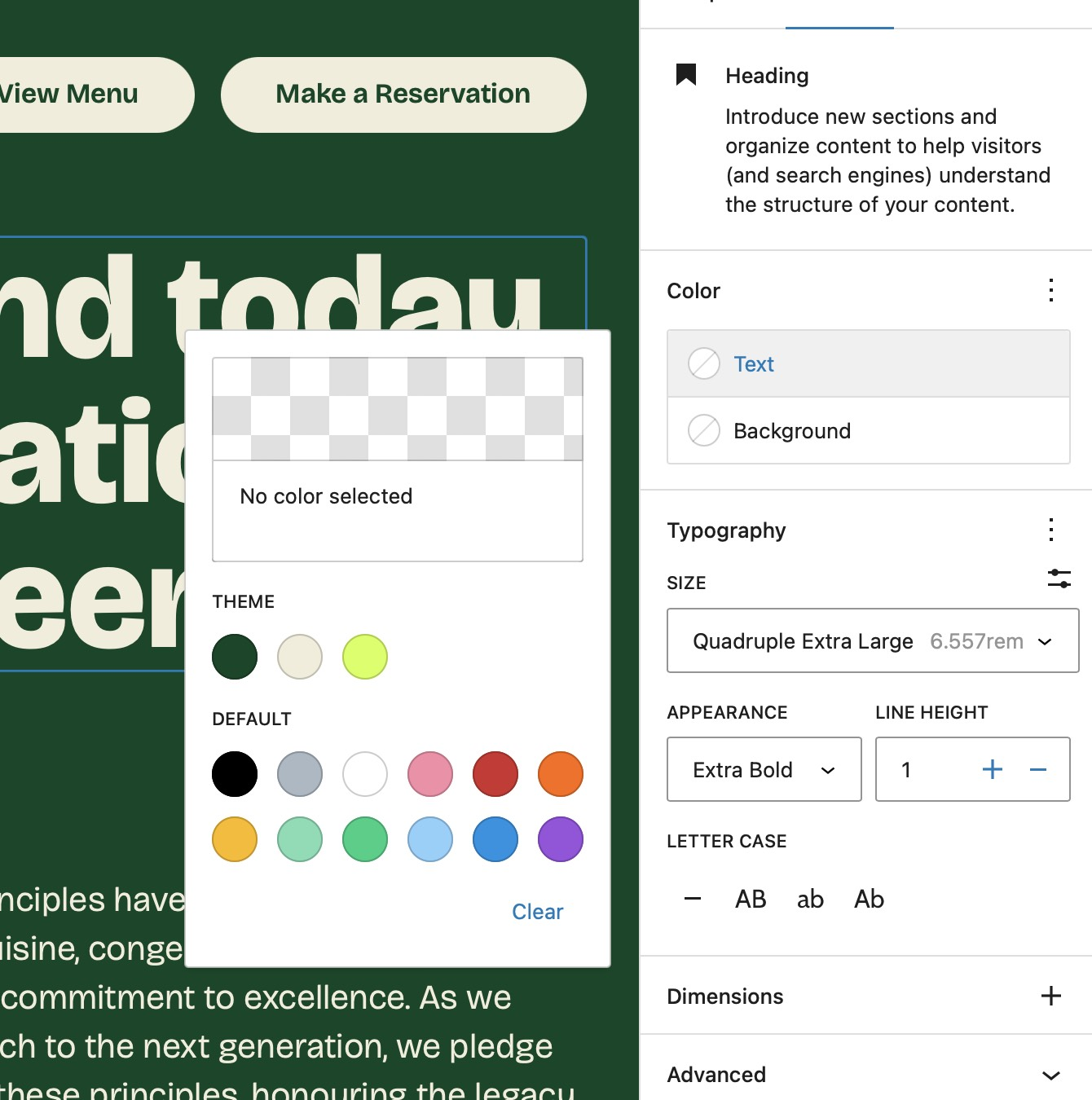Open custom size settings via sliders icon
This screenshot has height=1100, width=1092.
click(1059, 578)
